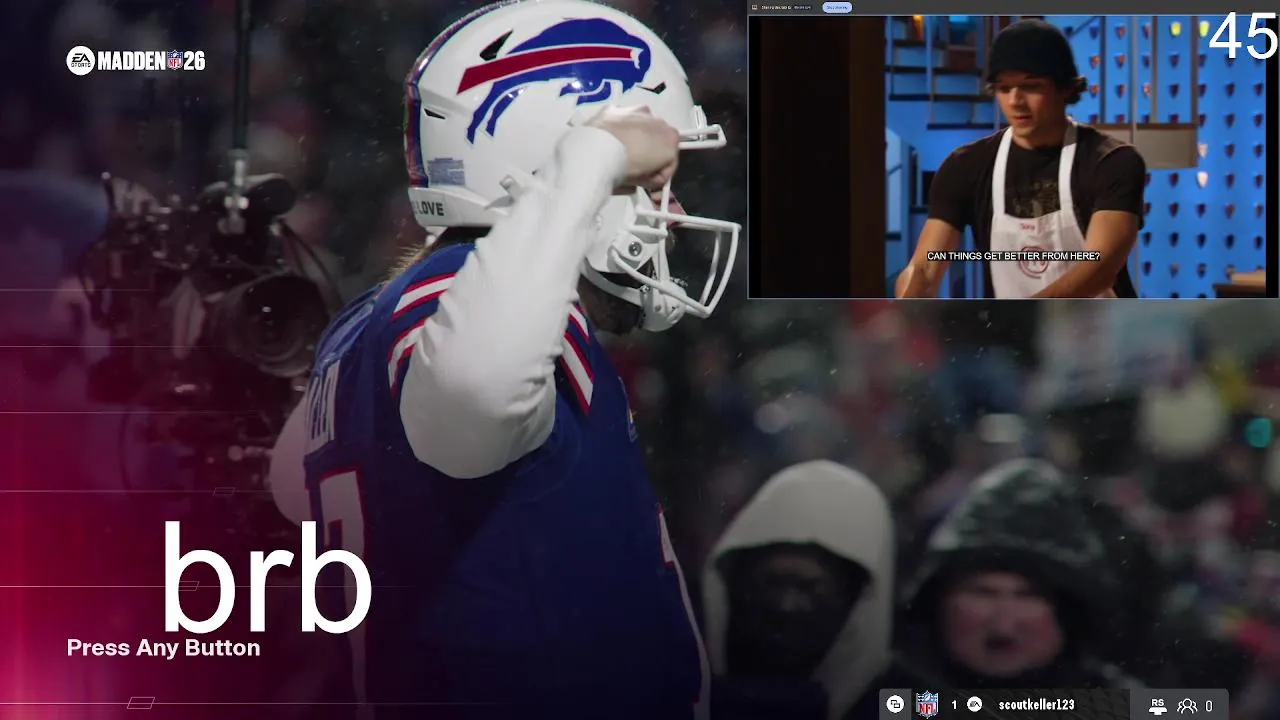This screenshot has height=720, width=1280.
Task: Click the blue stop sharing pill button
Action: (837, 7)
